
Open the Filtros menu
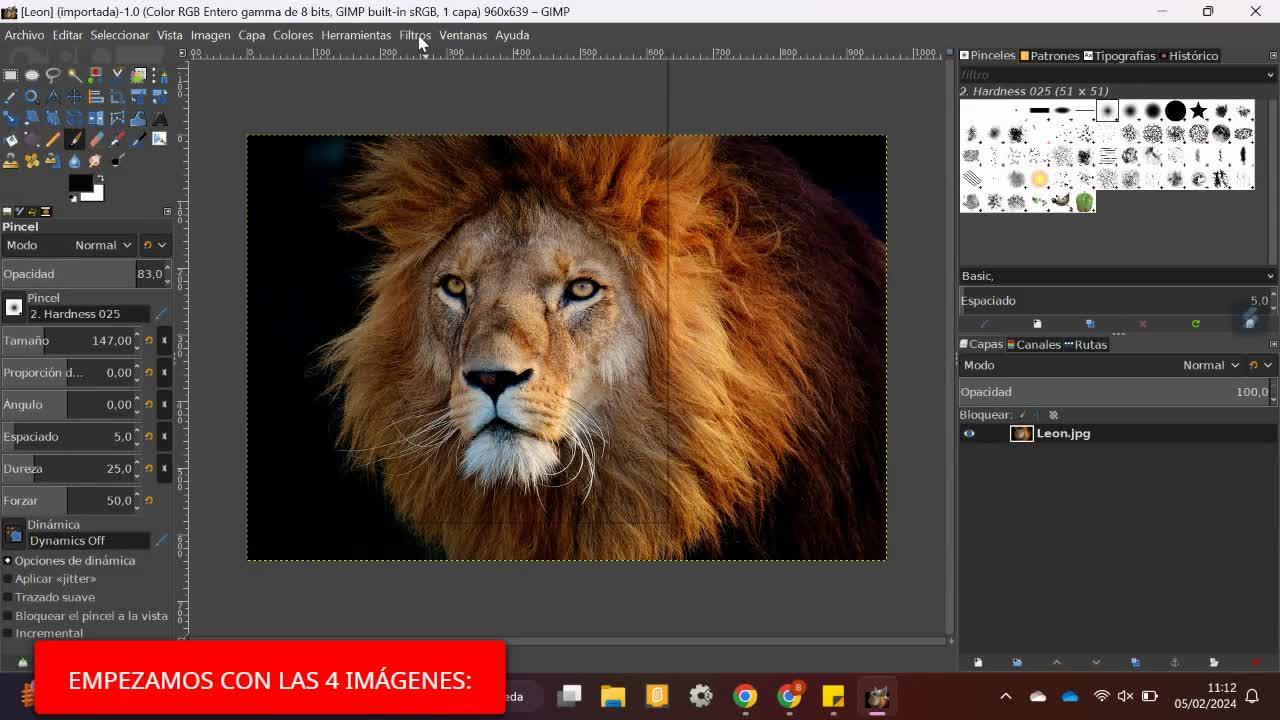point(414,35)
